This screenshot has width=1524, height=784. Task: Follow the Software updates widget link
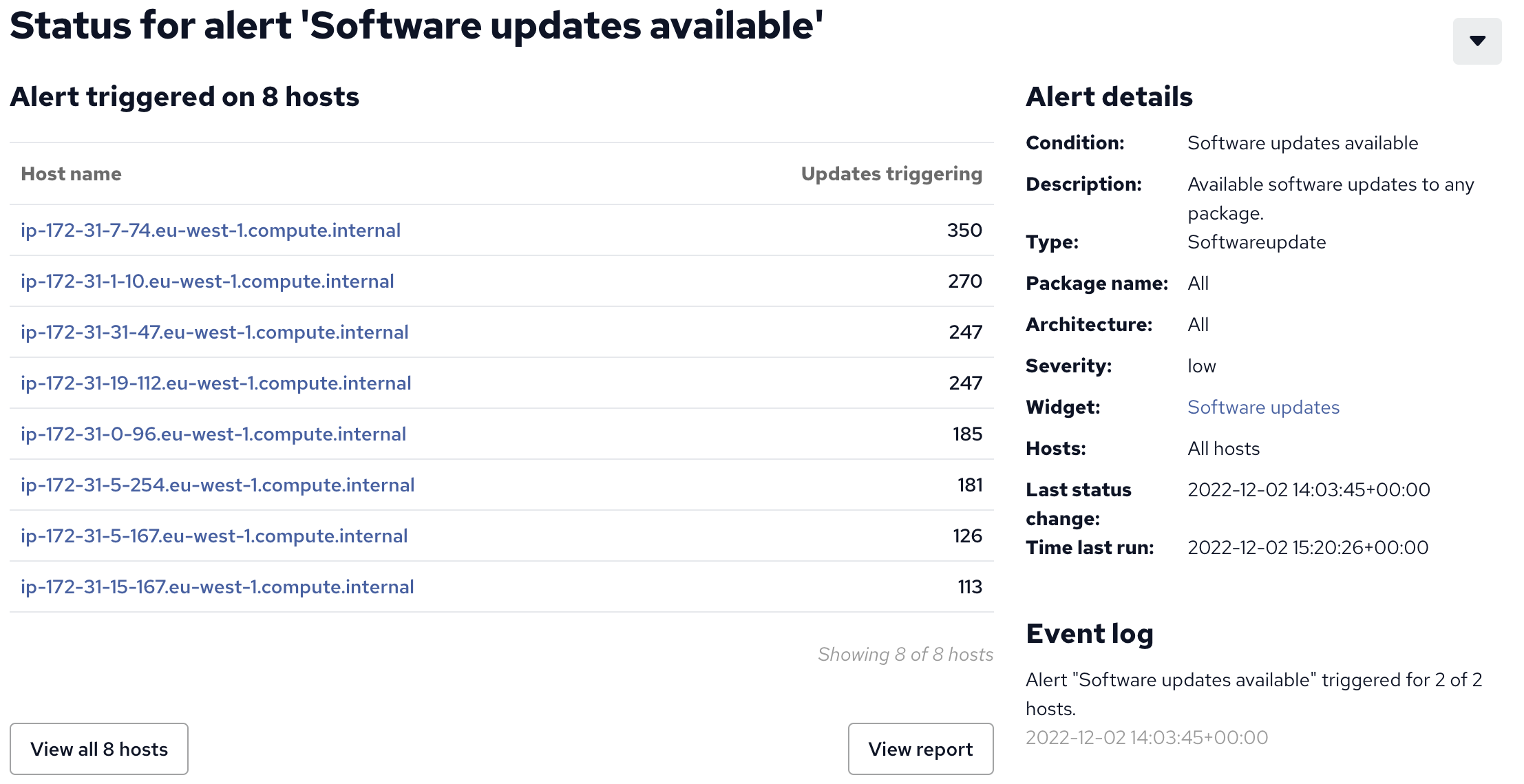tap(1263, 407)
